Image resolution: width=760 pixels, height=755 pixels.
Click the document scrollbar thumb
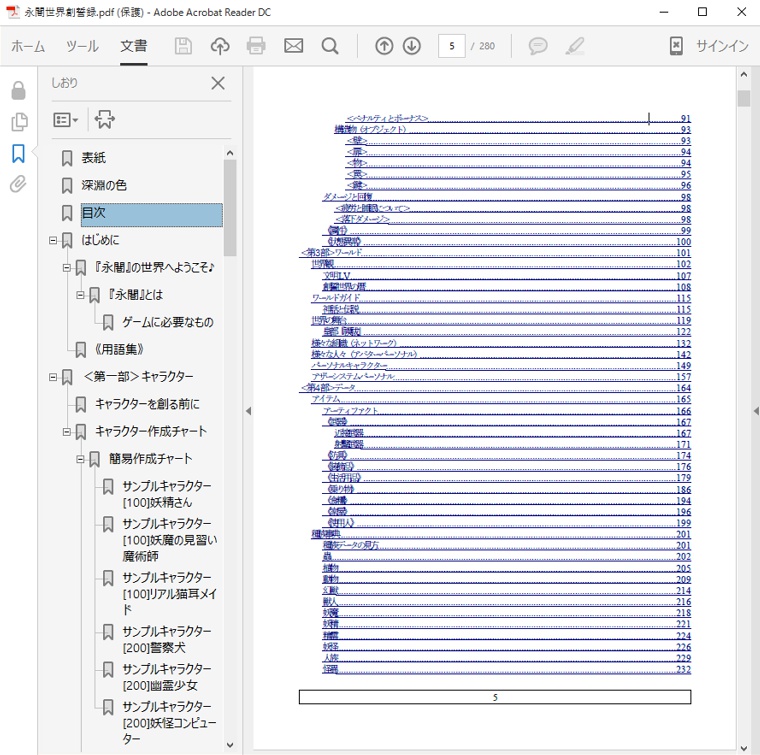pyautogui.click(x=744, y=98)
